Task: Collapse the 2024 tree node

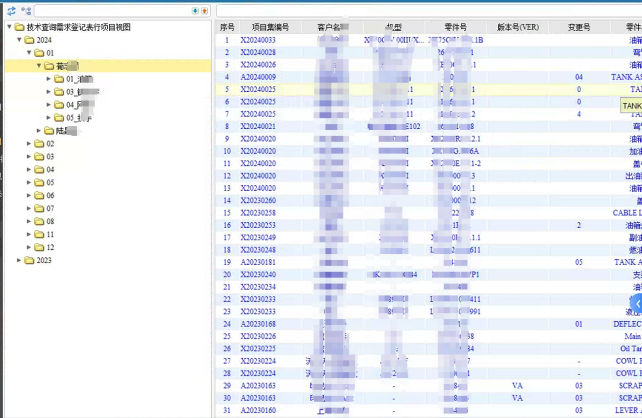Action: pos(19,40)
